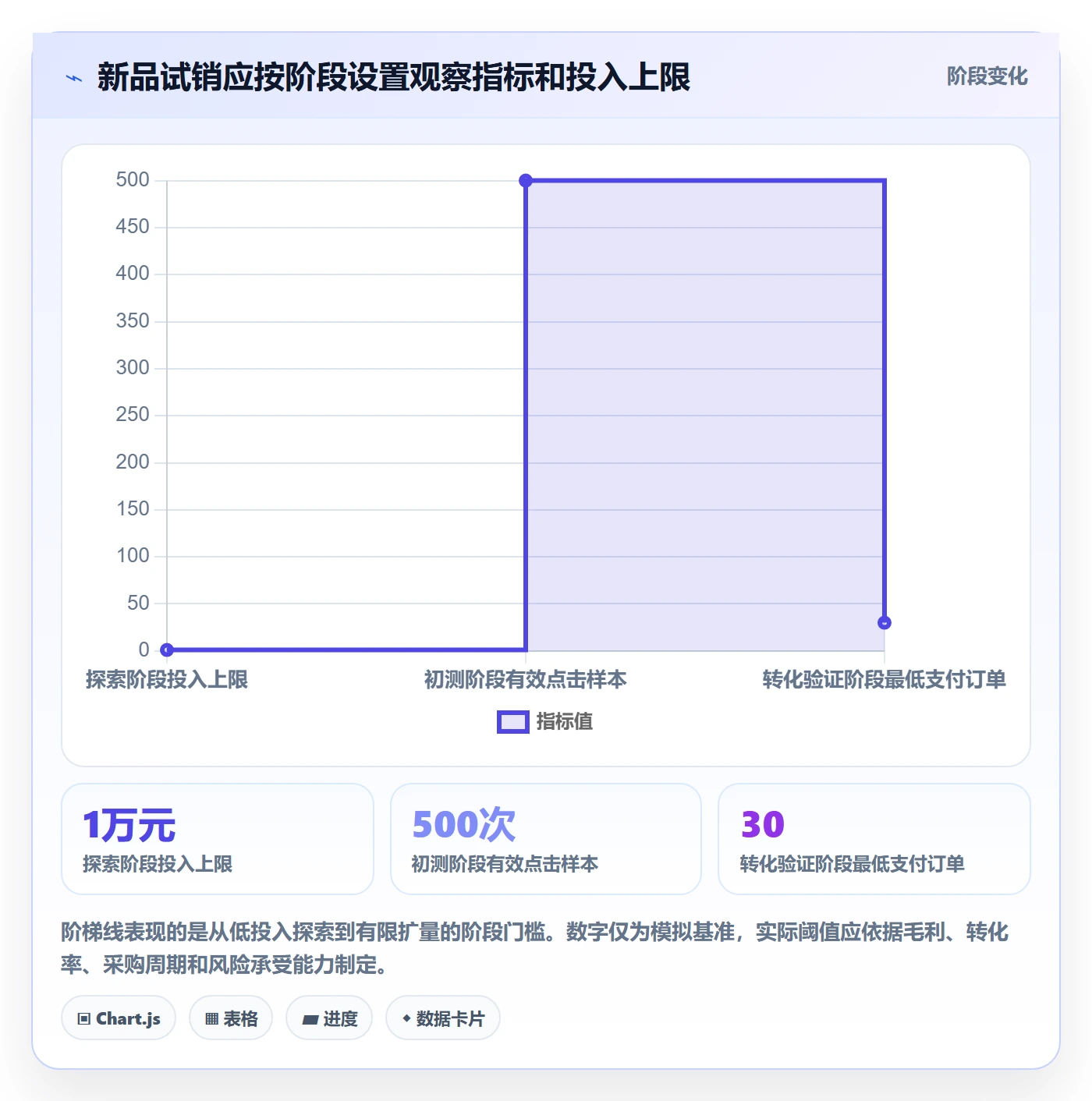Click the y-axis value 500
The image size is (1092, 1101).
click(133, 180)
